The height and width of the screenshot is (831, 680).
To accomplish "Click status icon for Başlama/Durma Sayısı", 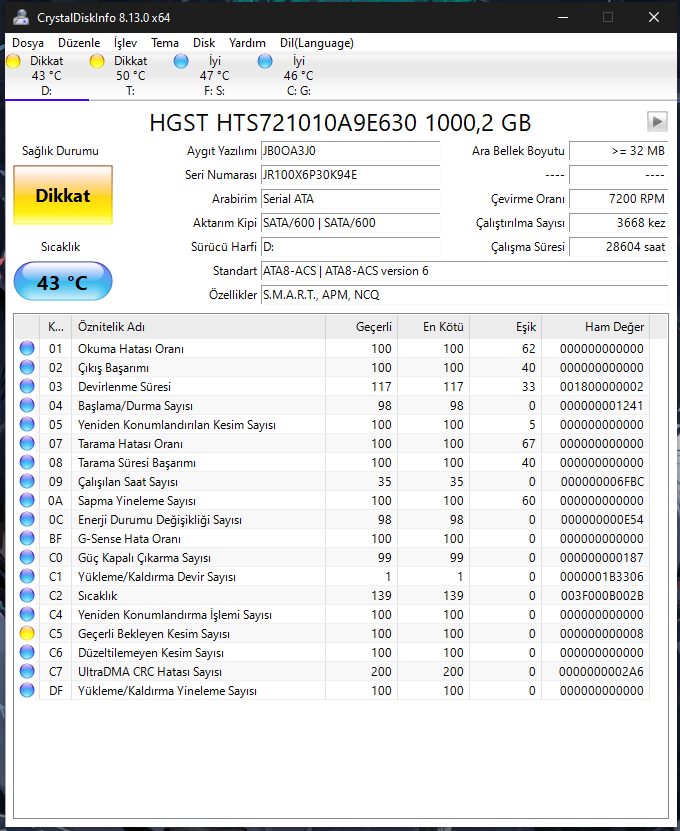I will pyautogui.click(x=27, y=405).
